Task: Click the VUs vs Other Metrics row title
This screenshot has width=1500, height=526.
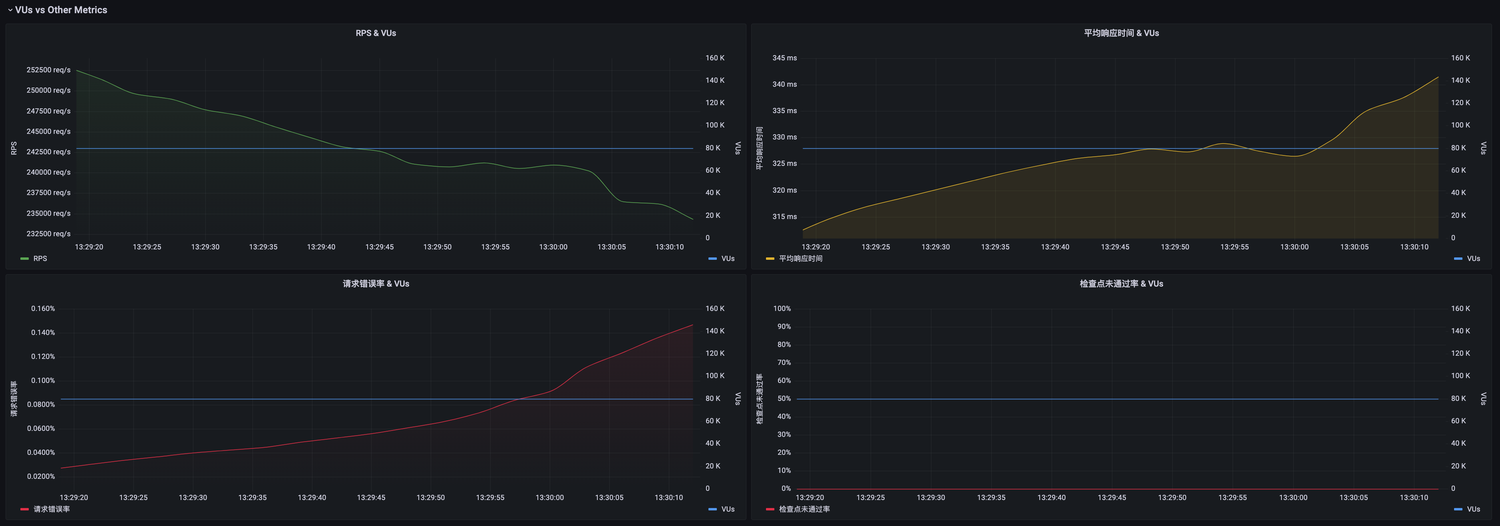Action: 61,10
